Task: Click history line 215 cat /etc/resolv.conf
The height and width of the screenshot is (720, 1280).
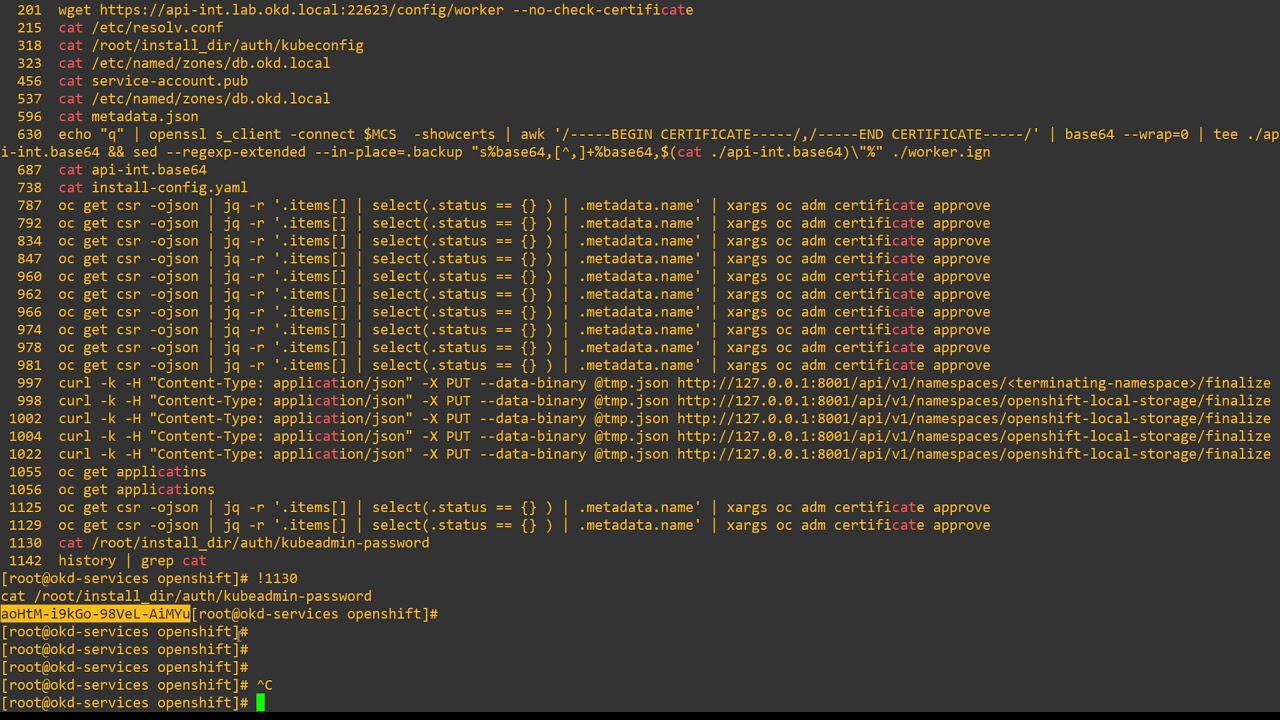Action: [x=141, y=28]
